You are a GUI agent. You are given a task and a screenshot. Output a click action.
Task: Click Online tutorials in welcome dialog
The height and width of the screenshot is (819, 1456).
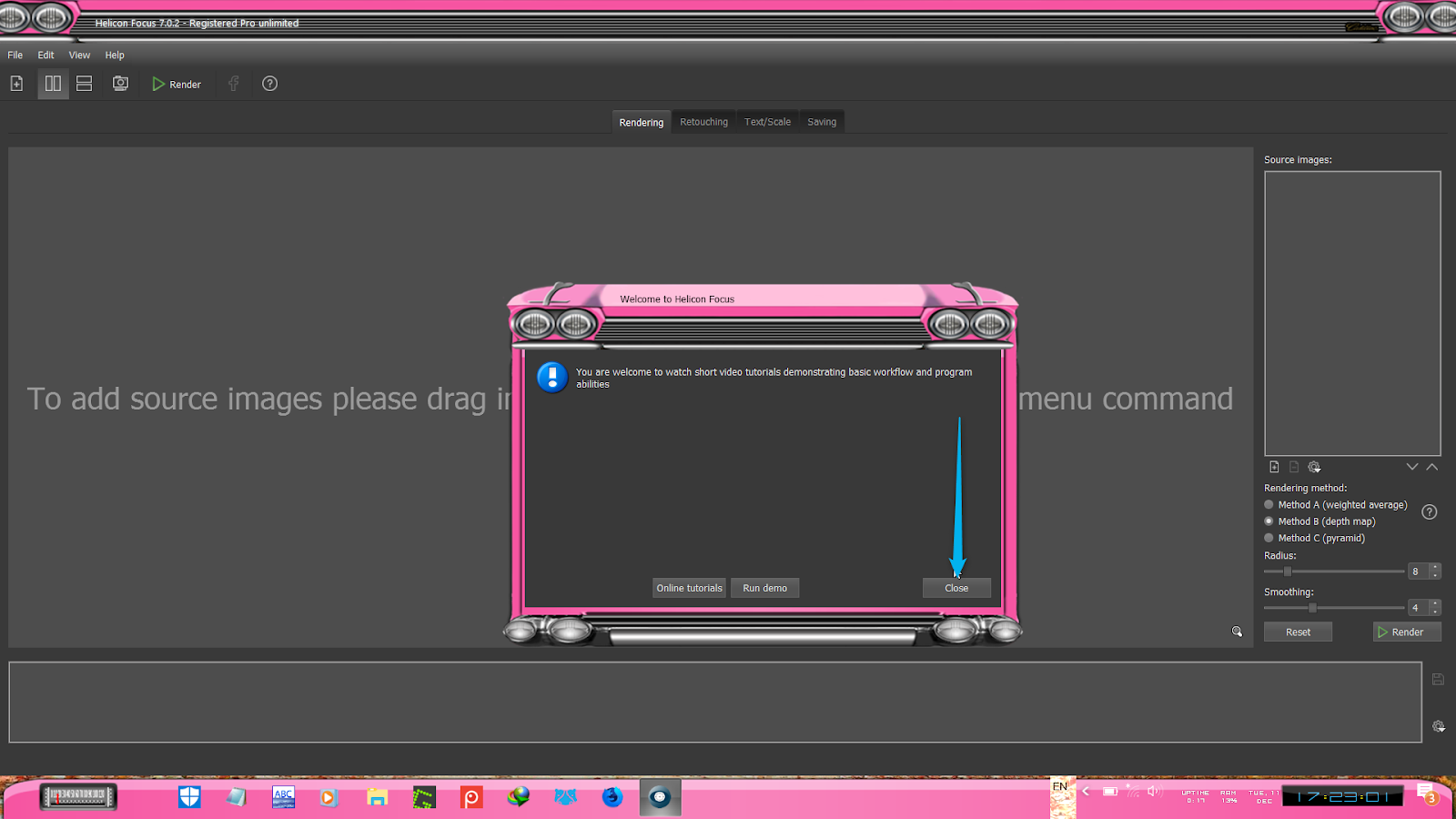tap(690, 588)
